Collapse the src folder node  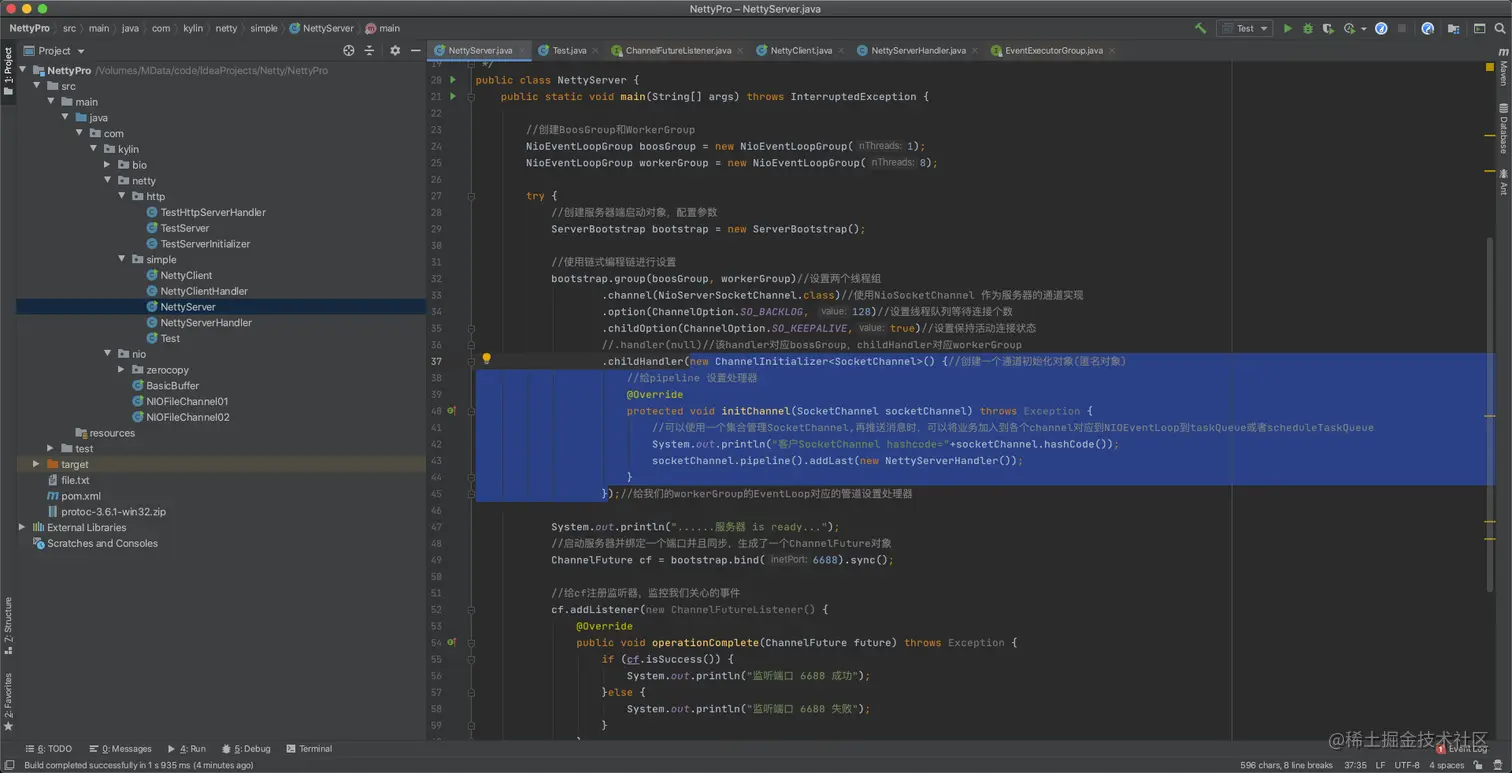click(x=37, y=86)
